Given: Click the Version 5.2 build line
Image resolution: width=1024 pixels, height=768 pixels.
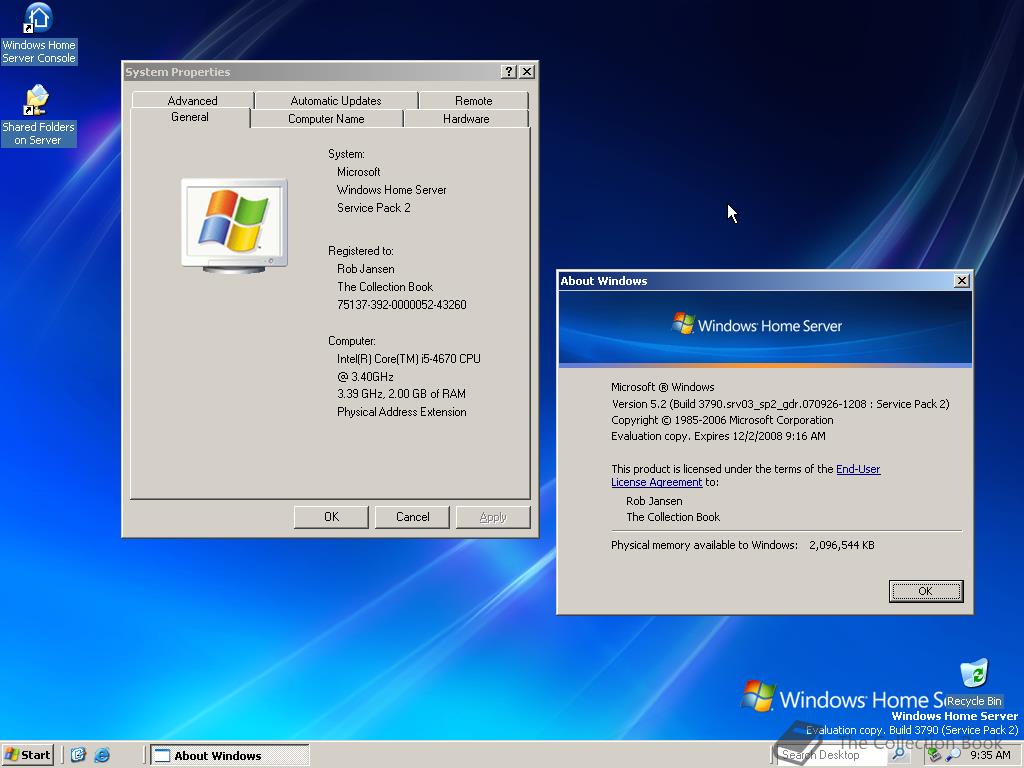Looking at the screenshot, I should [780, 404].
